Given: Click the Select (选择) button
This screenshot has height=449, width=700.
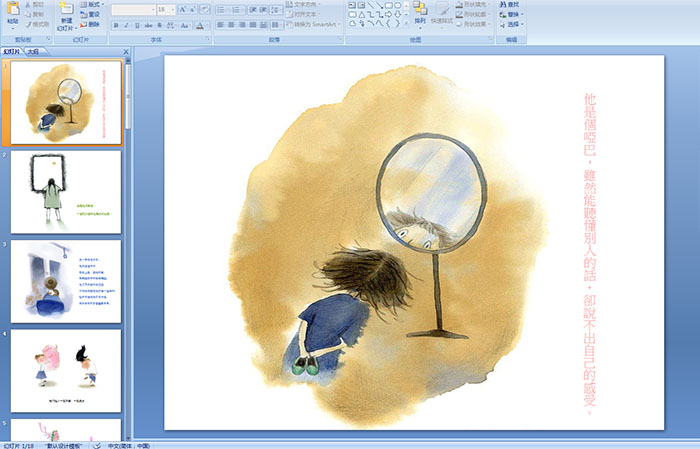Looking at the screenshot, I should (511, 25).
